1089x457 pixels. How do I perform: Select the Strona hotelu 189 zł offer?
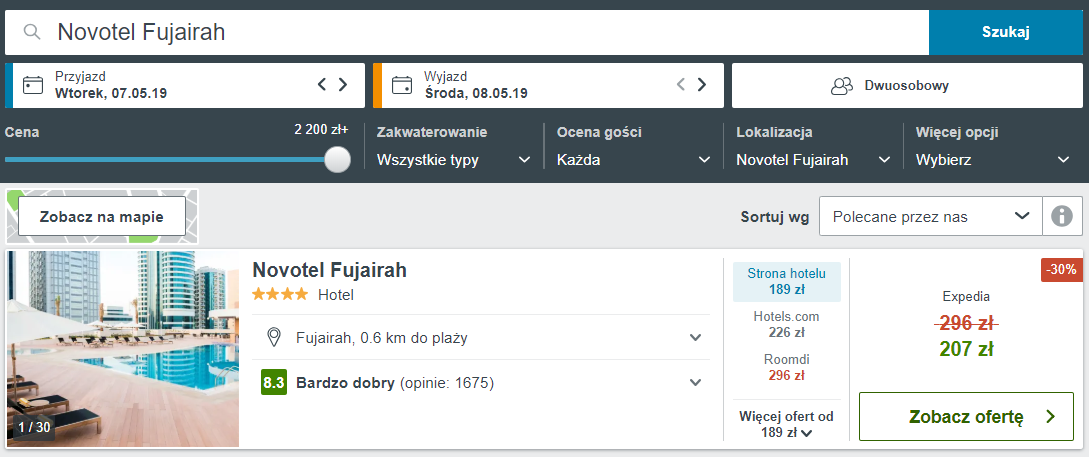click(786, 281)
